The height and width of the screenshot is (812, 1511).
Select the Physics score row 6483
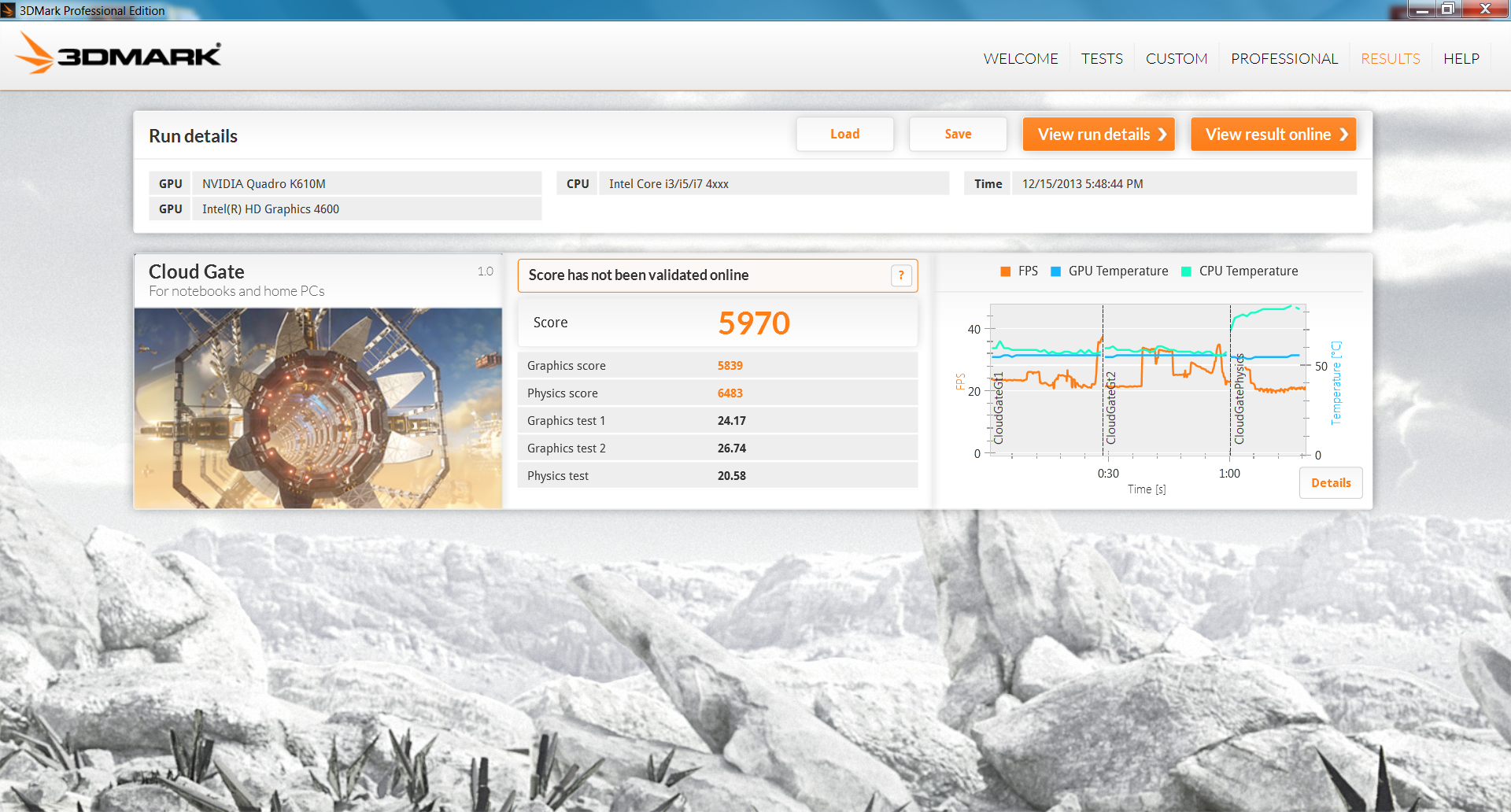click(718, 393)
